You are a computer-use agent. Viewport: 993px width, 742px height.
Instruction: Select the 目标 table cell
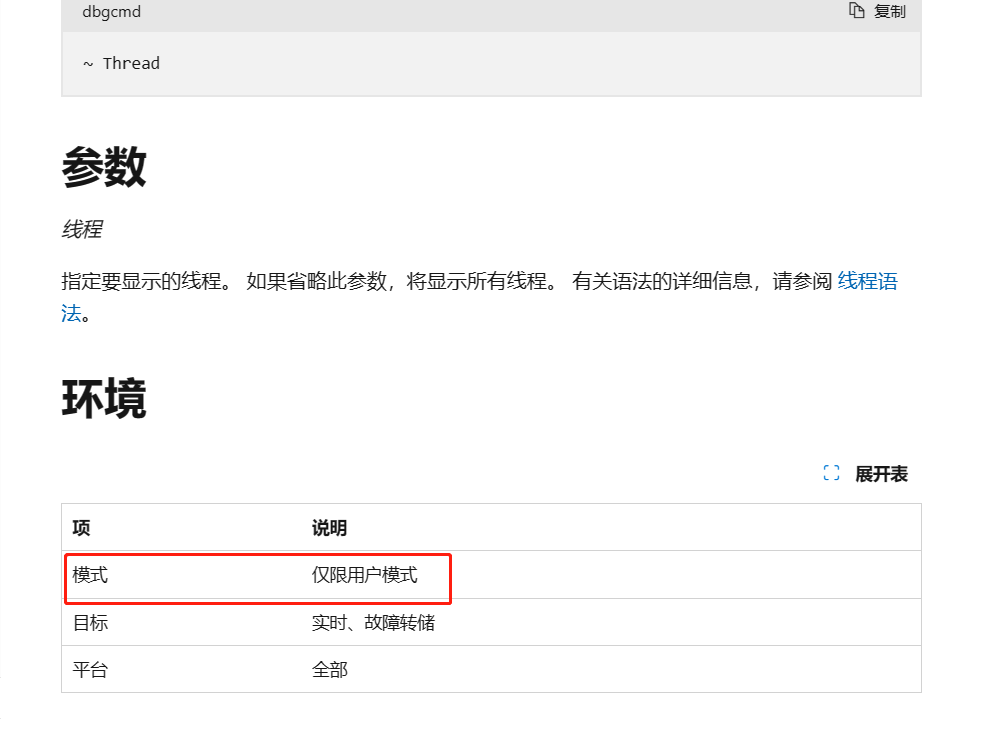point(90,623)
